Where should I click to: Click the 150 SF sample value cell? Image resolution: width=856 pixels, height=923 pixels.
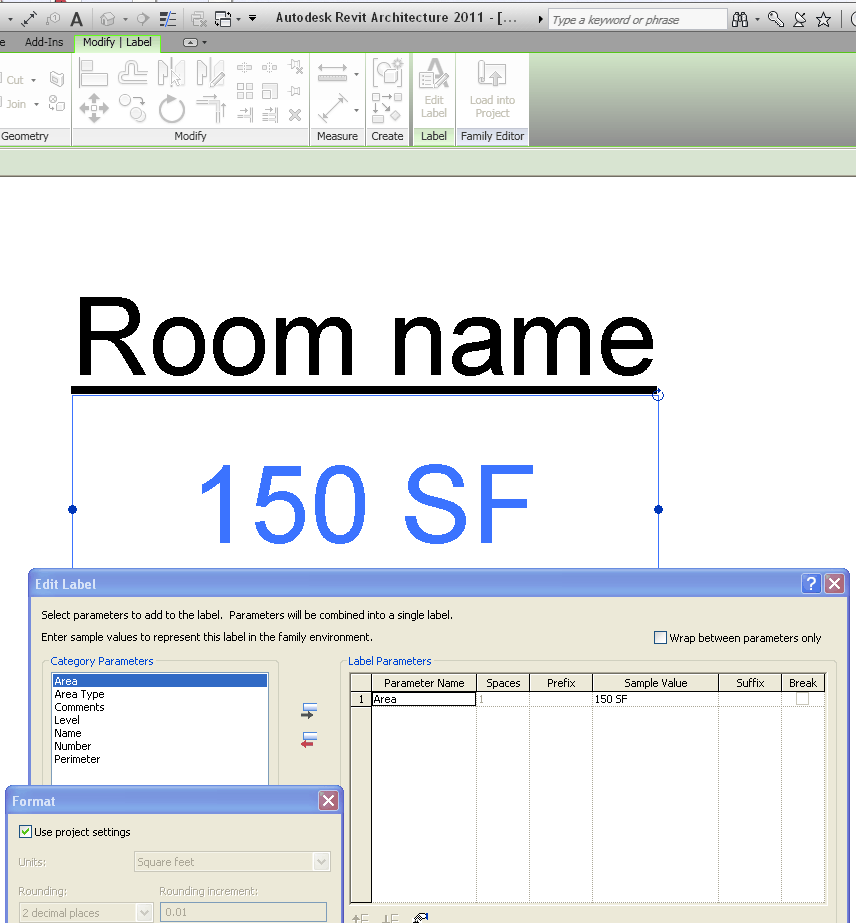click(x=655, y=699)
